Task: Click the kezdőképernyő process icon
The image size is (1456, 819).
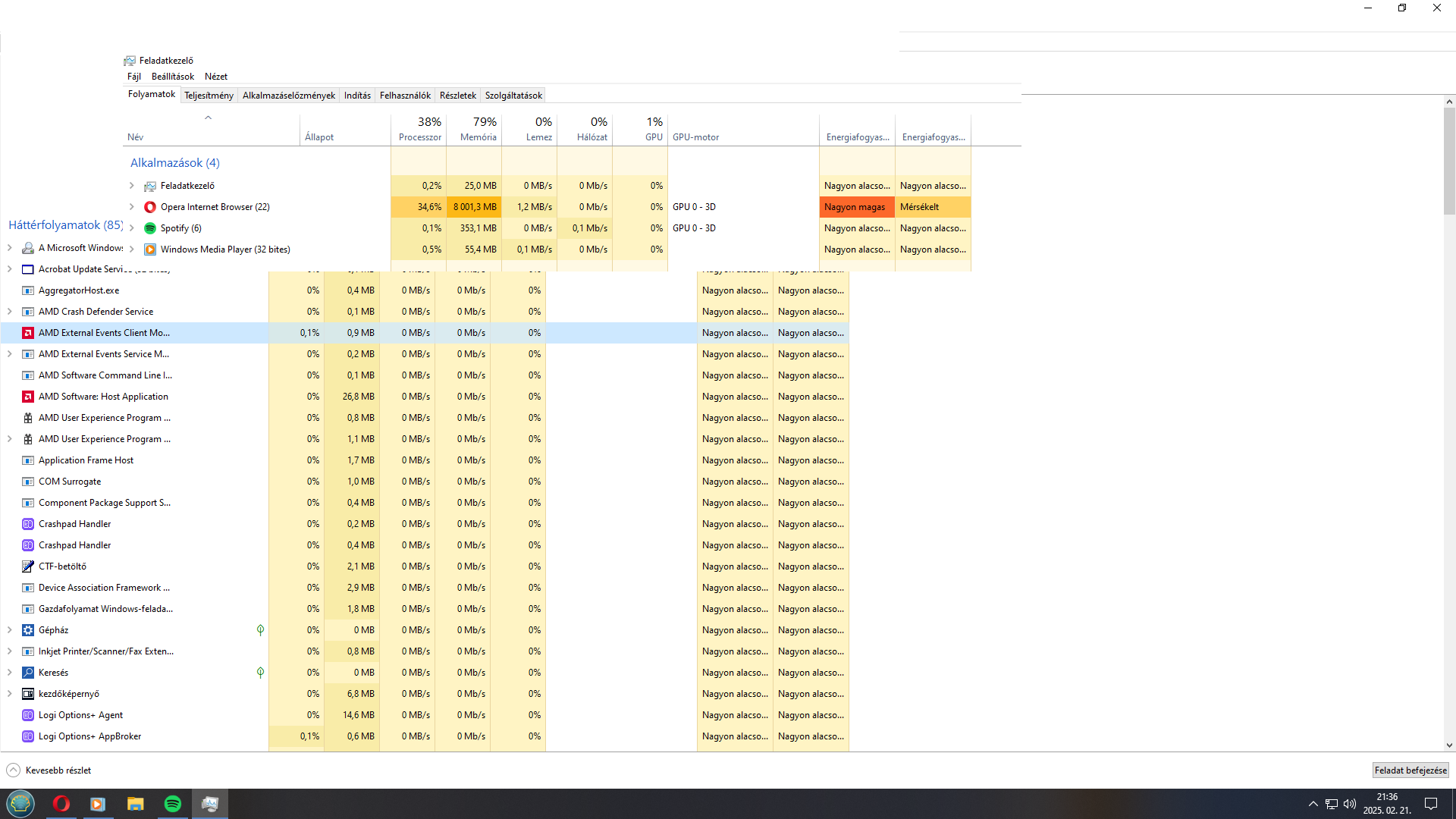Action: click(x=28, y=694)
